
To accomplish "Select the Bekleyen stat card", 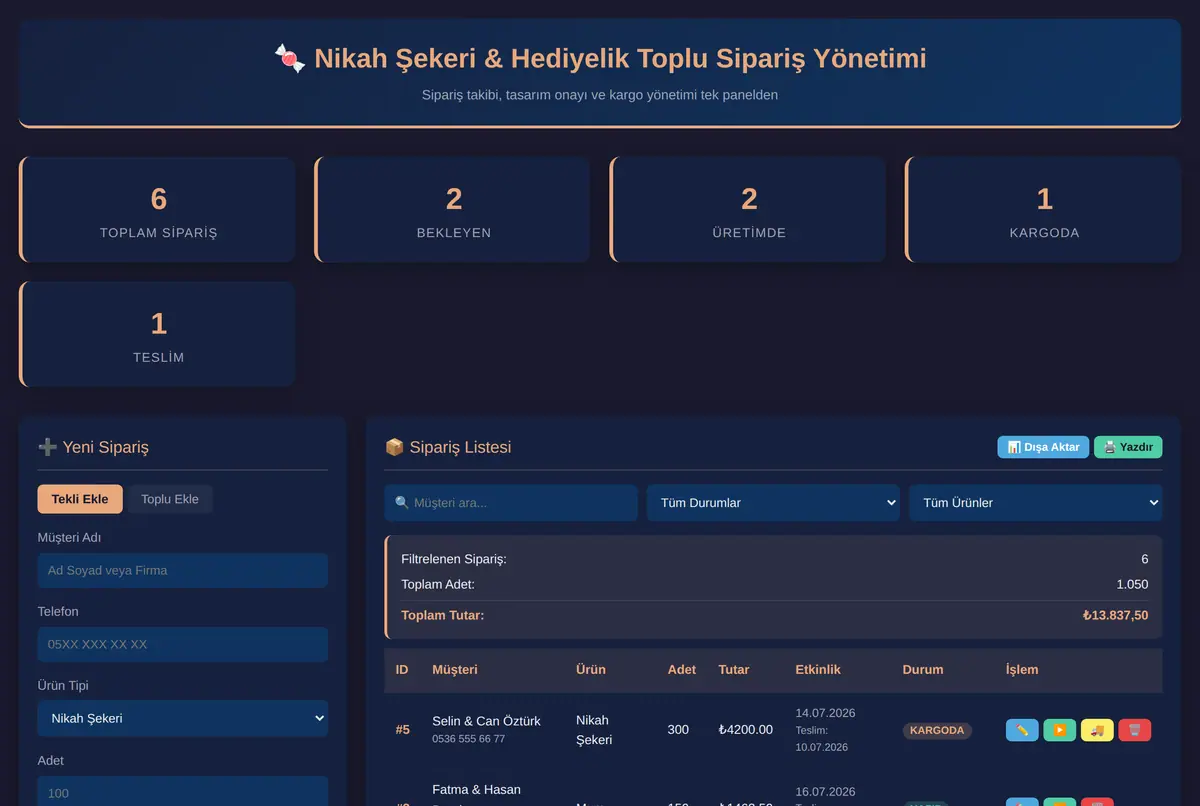I will [x=453, y=210].
